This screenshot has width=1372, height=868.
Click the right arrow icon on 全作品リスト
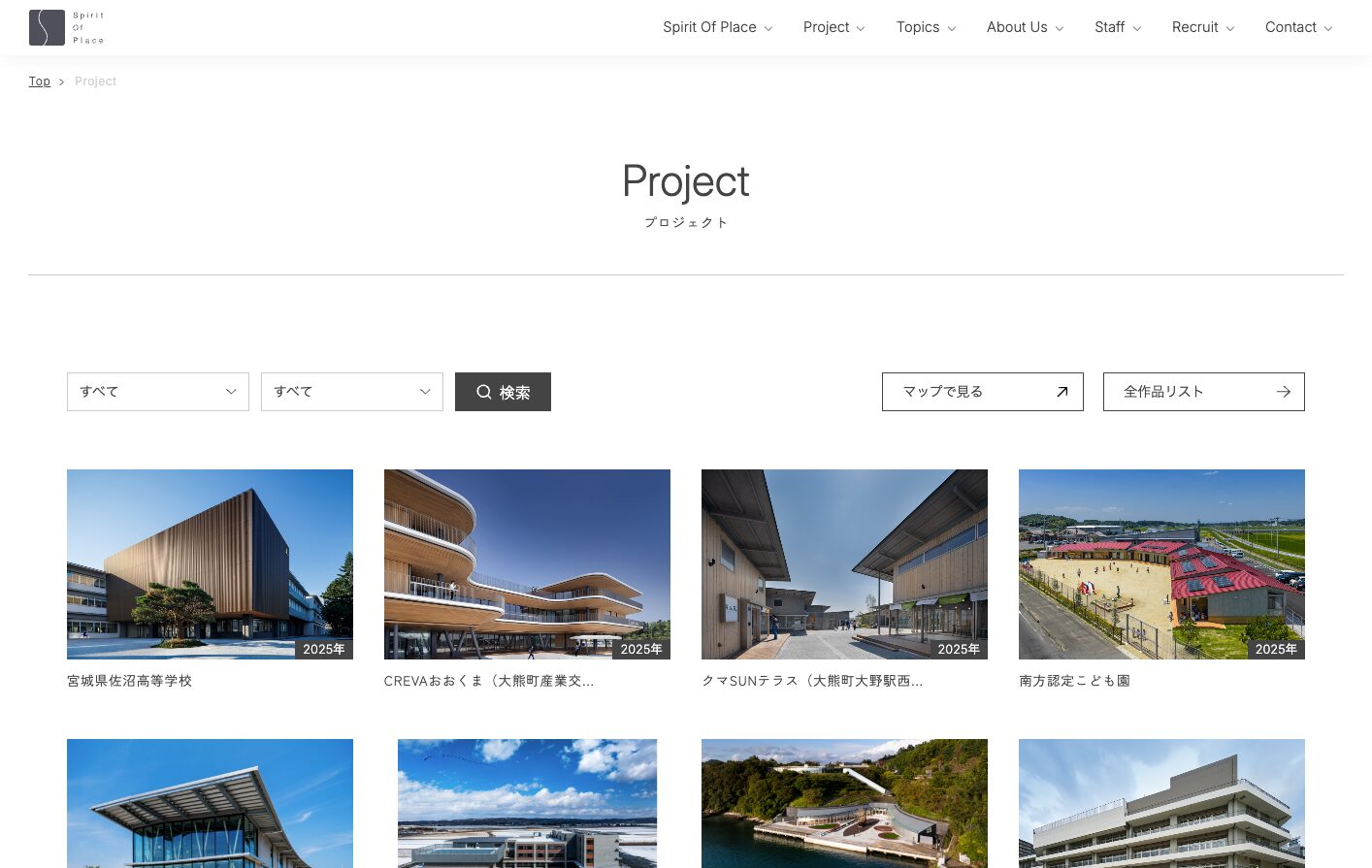point(1283,392)
